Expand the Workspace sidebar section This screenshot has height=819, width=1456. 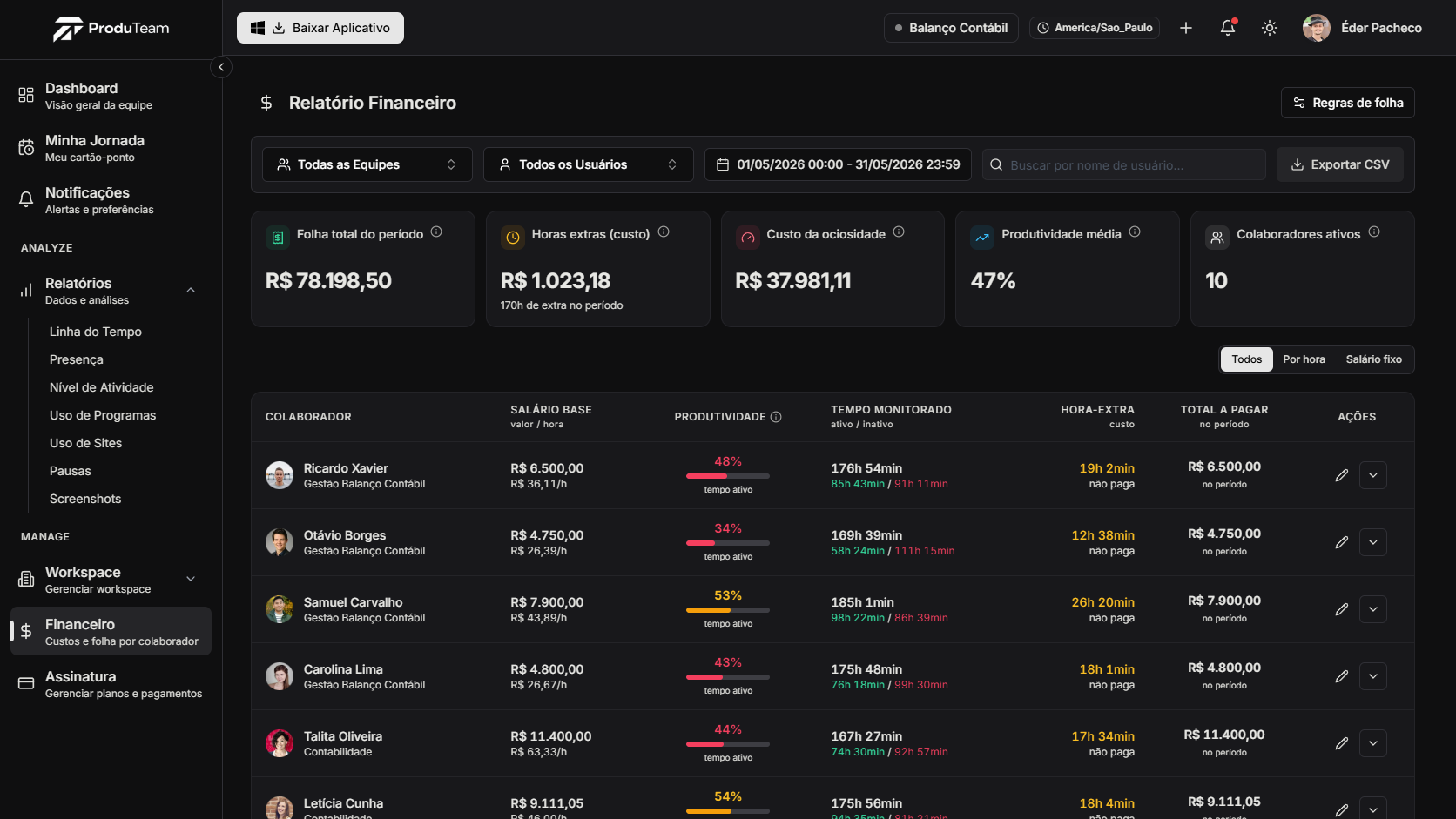(x=191, y=579)
